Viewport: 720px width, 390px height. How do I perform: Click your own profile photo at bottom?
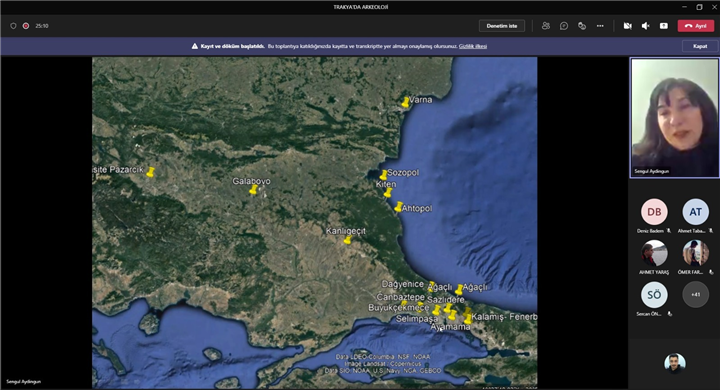675,363
